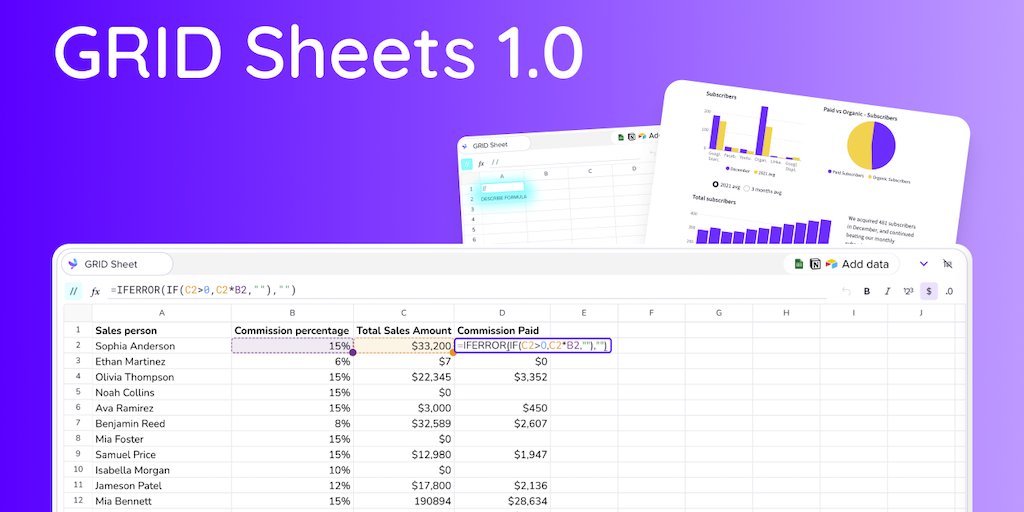
Task: Click the 12% commission percentage cell
Action: coord(293,486)
